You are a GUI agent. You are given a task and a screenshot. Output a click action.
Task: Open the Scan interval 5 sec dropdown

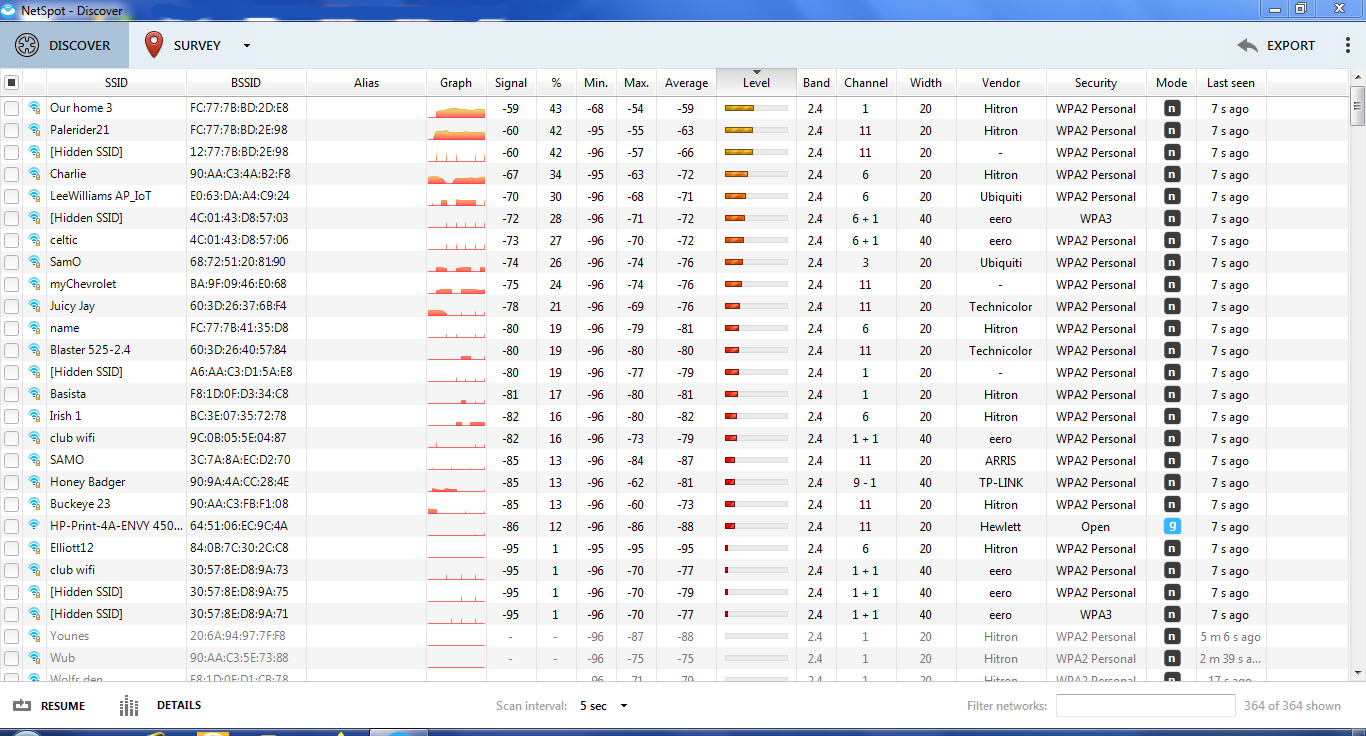coord(603,706)
